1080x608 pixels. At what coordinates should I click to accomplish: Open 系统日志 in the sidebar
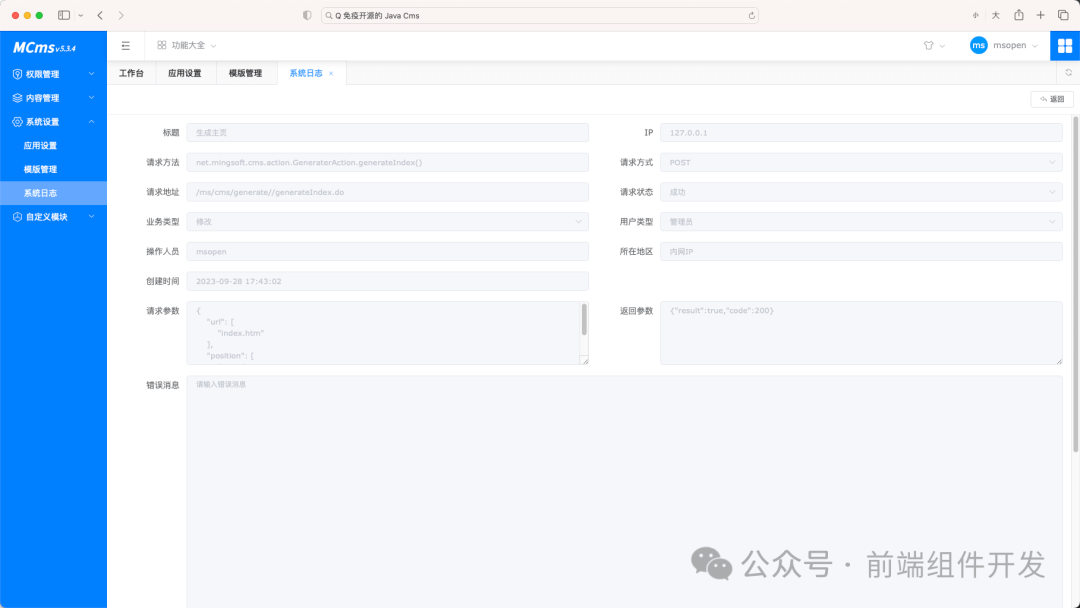pos(53,193)
